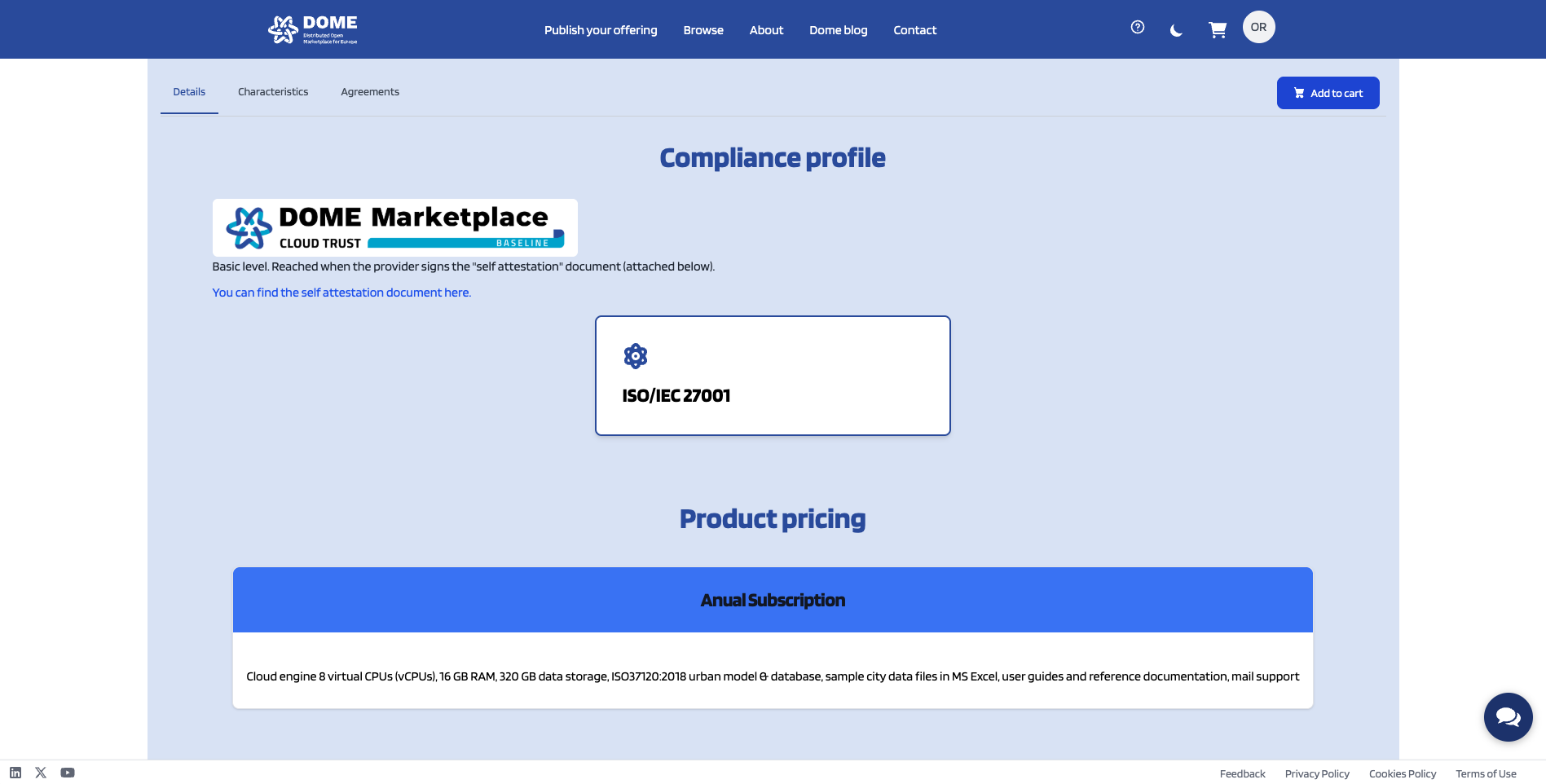The width and height of the screenshot is (1546, 784).
Task: Open the YouTube channel icon
Action: point(68,773)
